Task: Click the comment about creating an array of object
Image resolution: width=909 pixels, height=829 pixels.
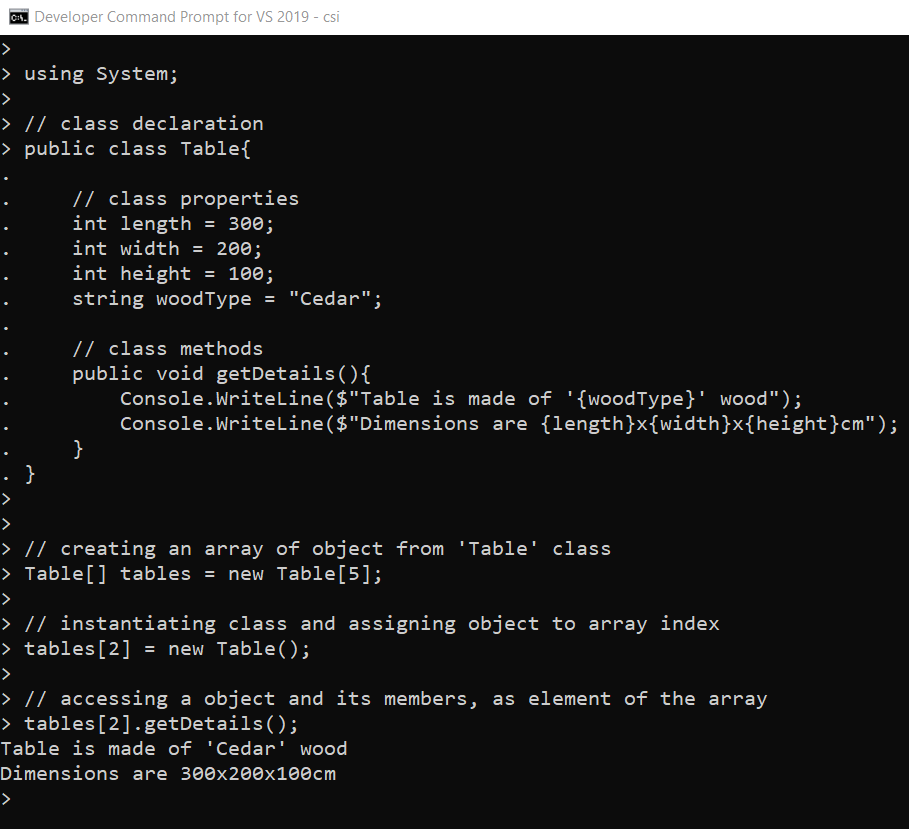Action: click(317, 549)
